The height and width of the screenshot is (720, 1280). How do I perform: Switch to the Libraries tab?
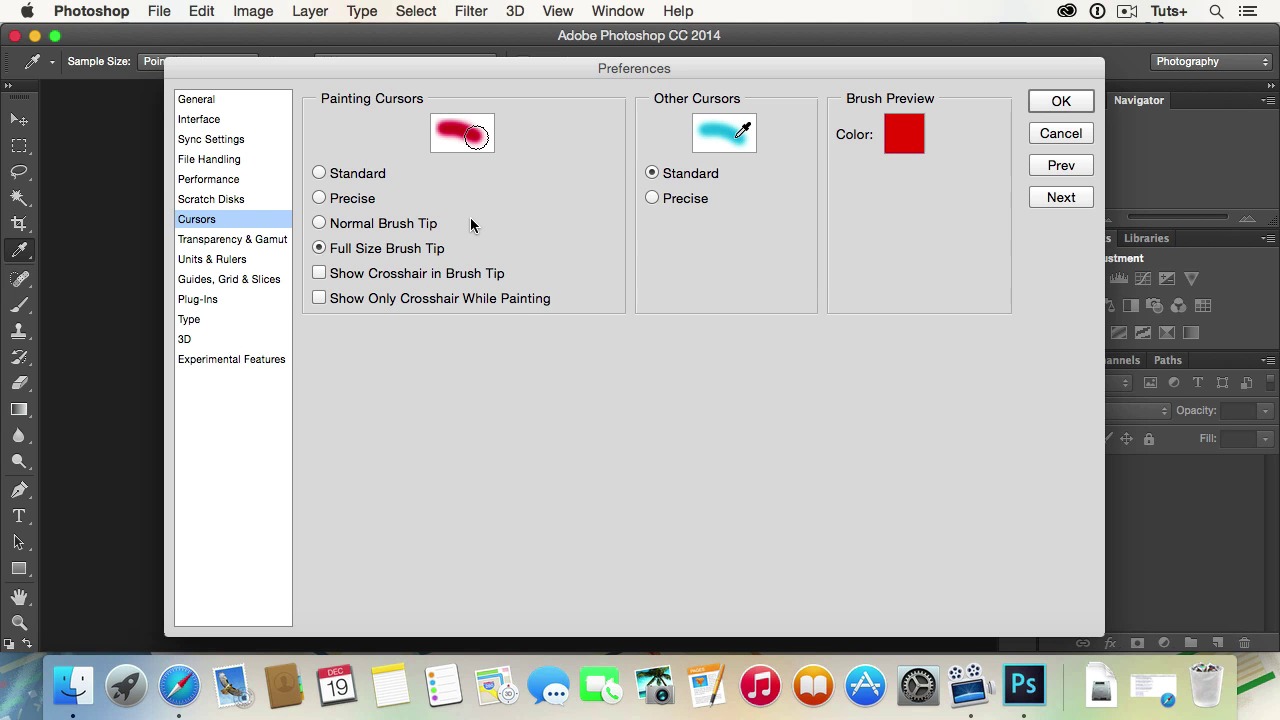1146,238
